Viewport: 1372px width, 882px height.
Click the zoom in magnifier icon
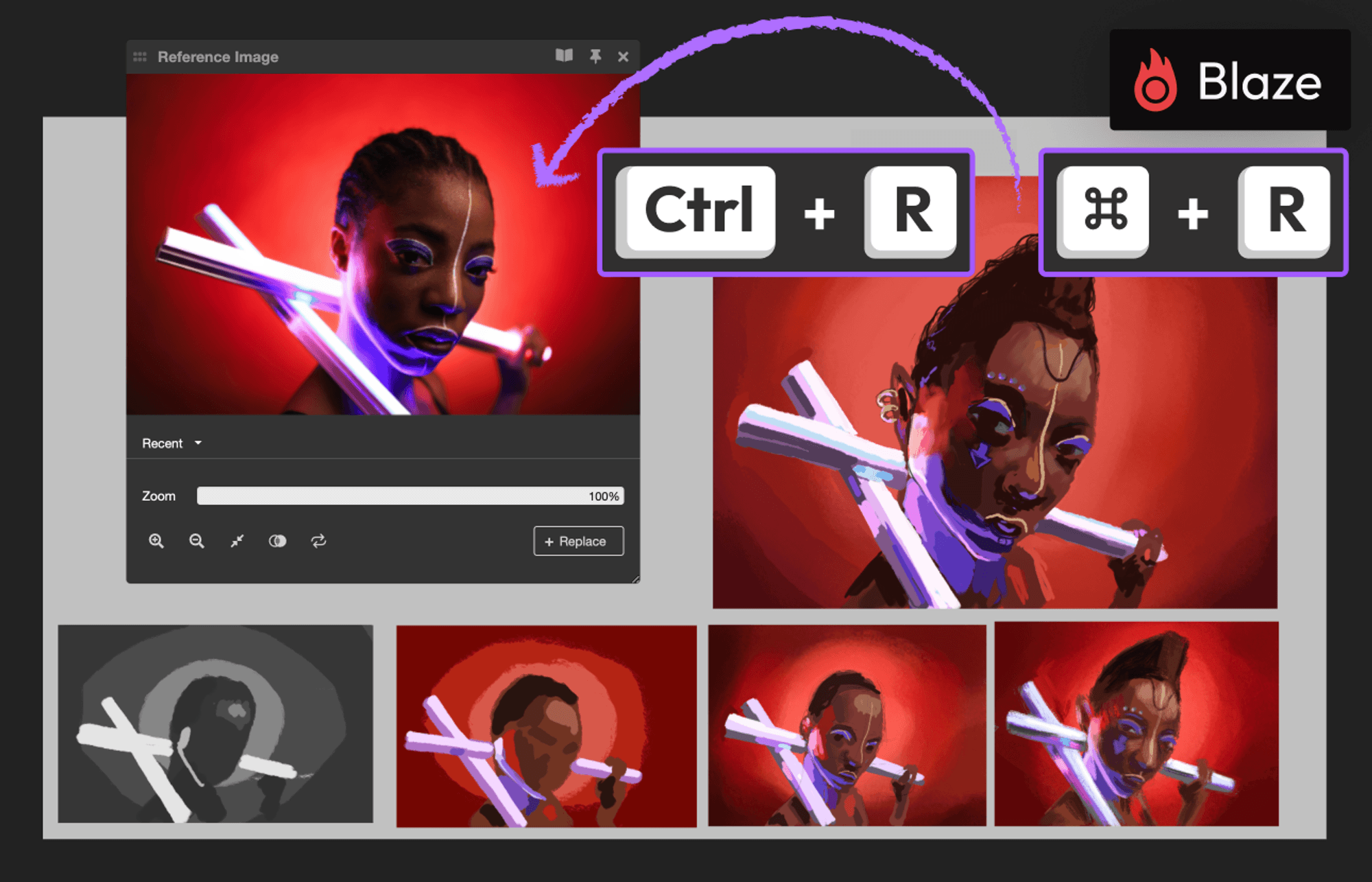(156, 541)
